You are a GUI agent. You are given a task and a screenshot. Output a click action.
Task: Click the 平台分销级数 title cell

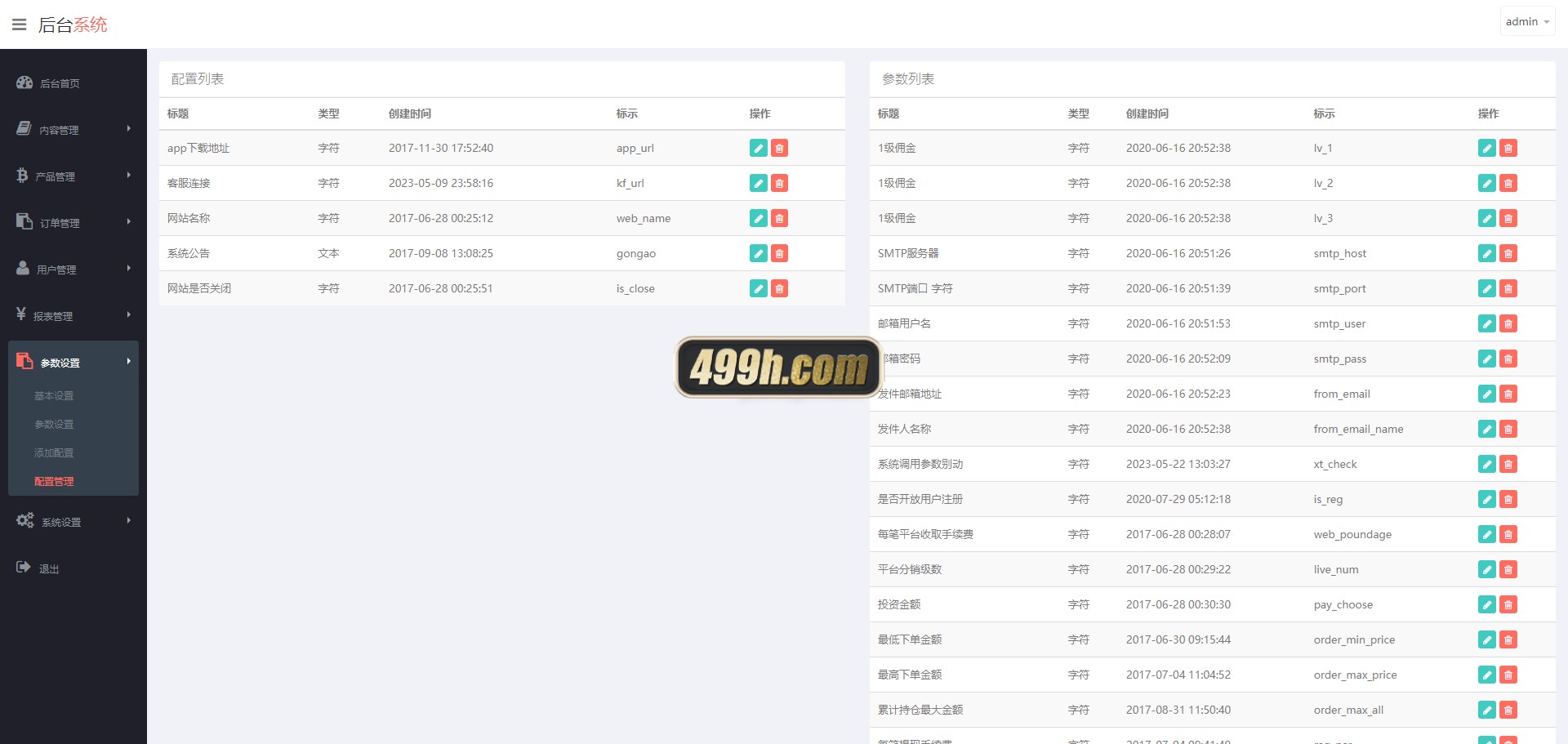910,569
